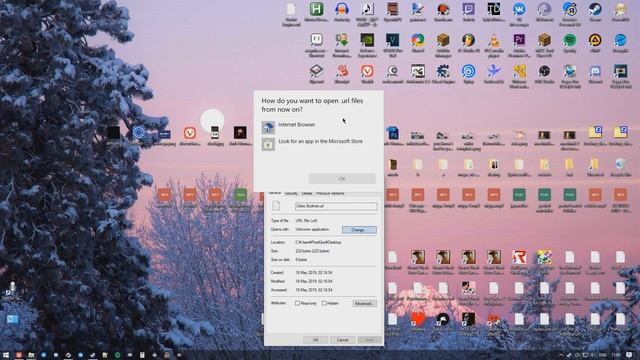Screen dimensions: 640x360
Task: Select the Modified date value in Properties
Action: click(314, 281)
